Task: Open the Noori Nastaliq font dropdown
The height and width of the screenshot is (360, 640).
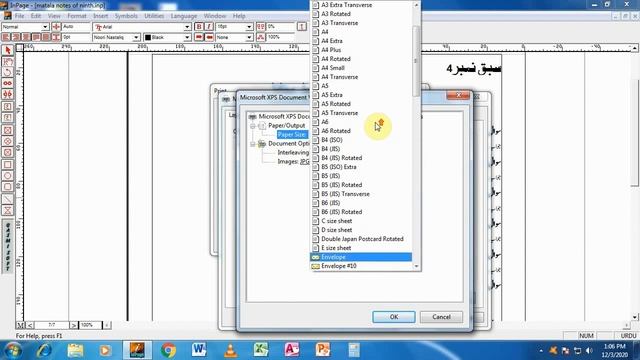Action: pos(136,38)
